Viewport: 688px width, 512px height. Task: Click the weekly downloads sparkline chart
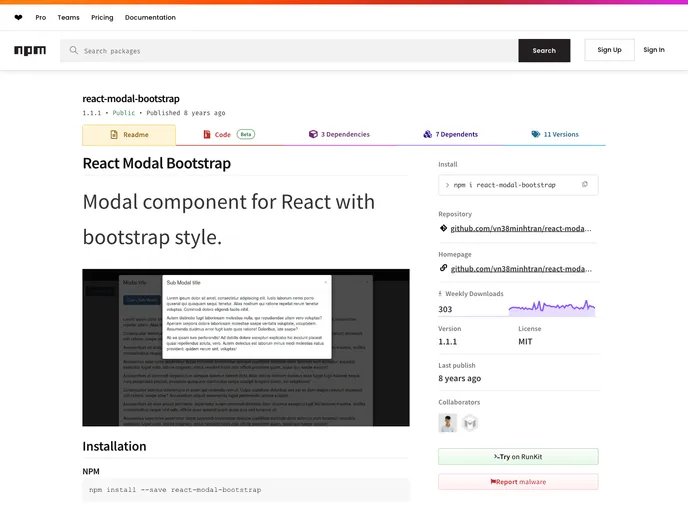552,308
